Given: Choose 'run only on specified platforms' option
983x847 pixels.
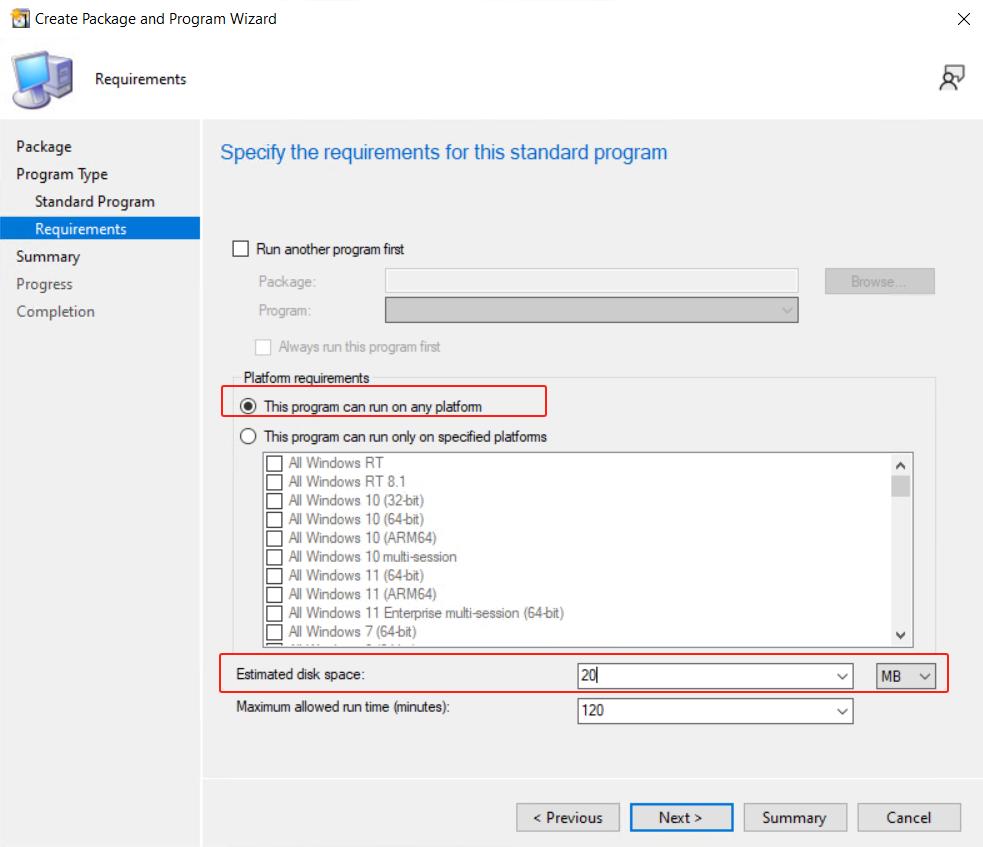Looking at the screenshot, I should coord(249,437).
